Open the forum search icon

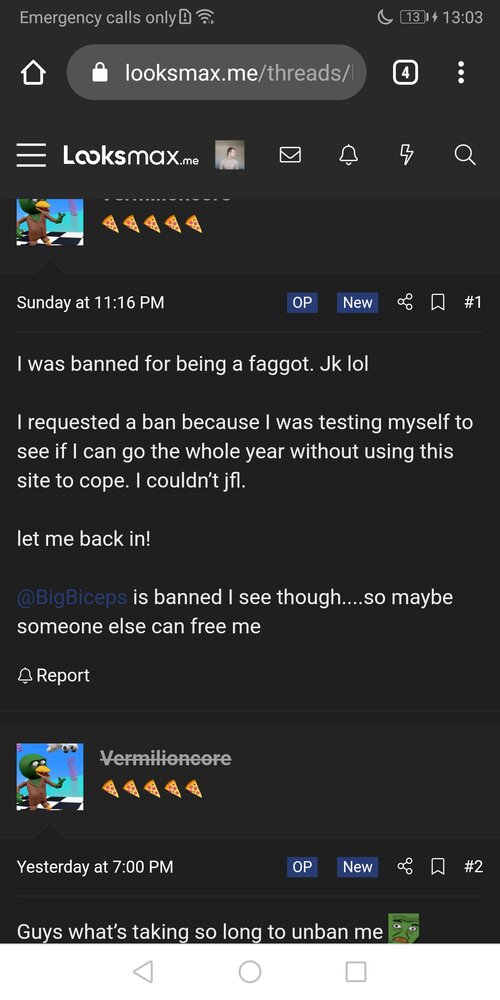(x=465, y=155)
